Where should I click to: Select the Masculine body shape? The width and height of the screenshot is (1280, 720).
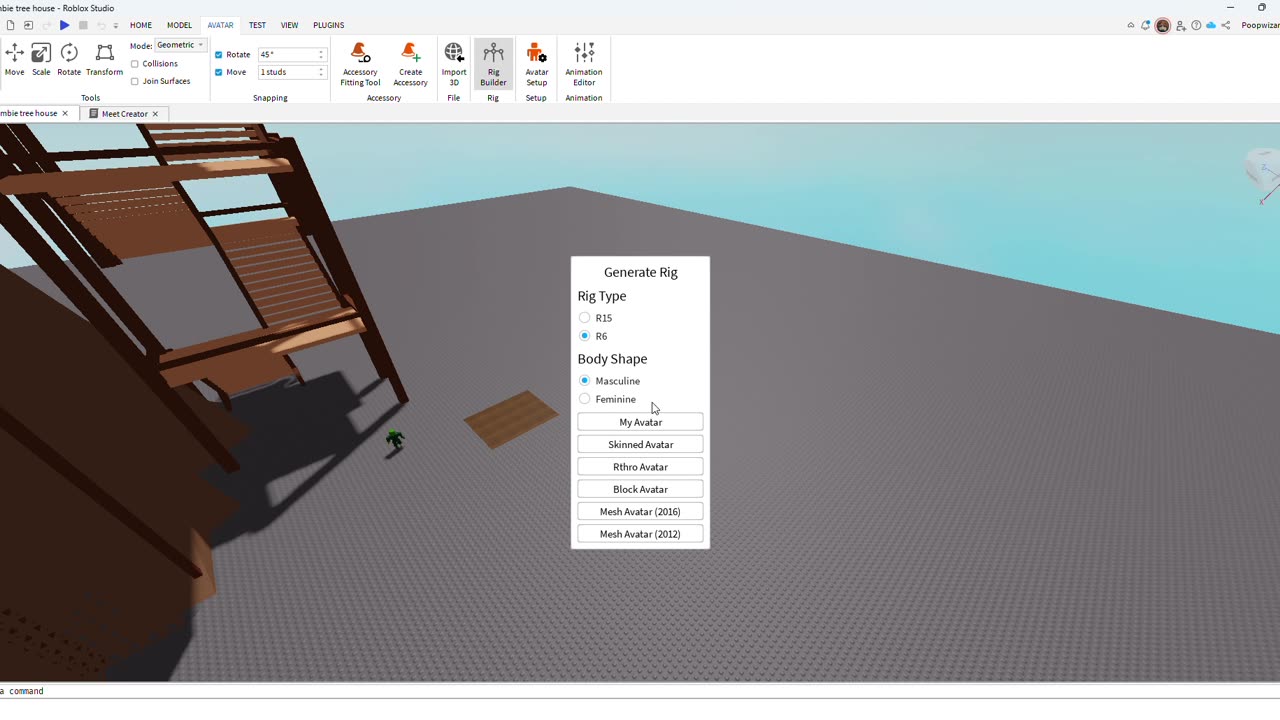[585, 381]
